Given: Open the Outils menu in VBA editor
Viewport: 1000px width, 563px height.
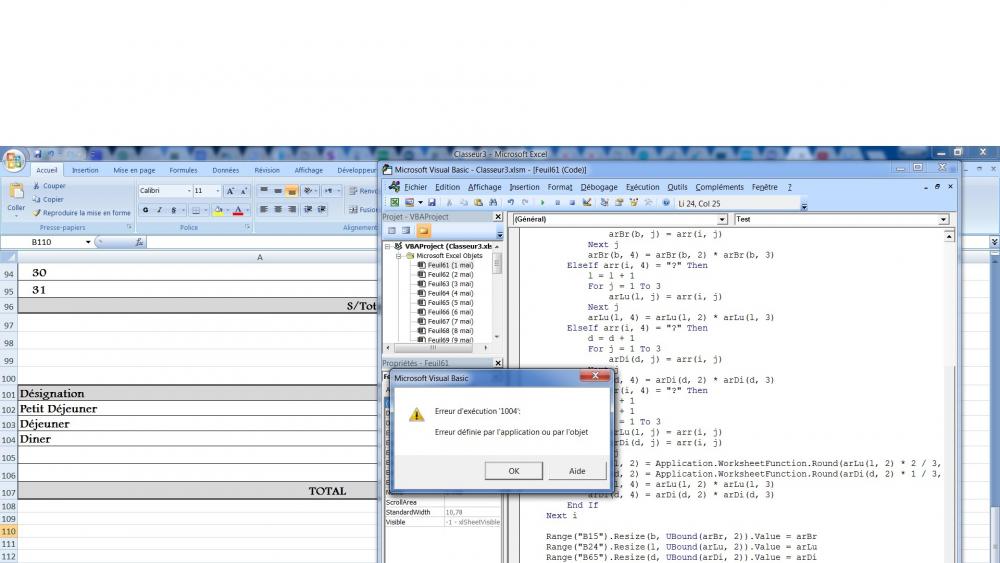Looking at the screenshot, I should 677,187.
